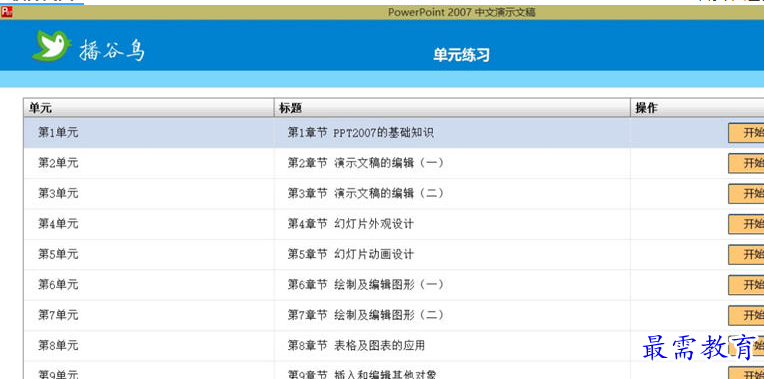Start the 第1单元 exercise with 开始 button
This screenshot has height=379, width=764.
(746, 133)
